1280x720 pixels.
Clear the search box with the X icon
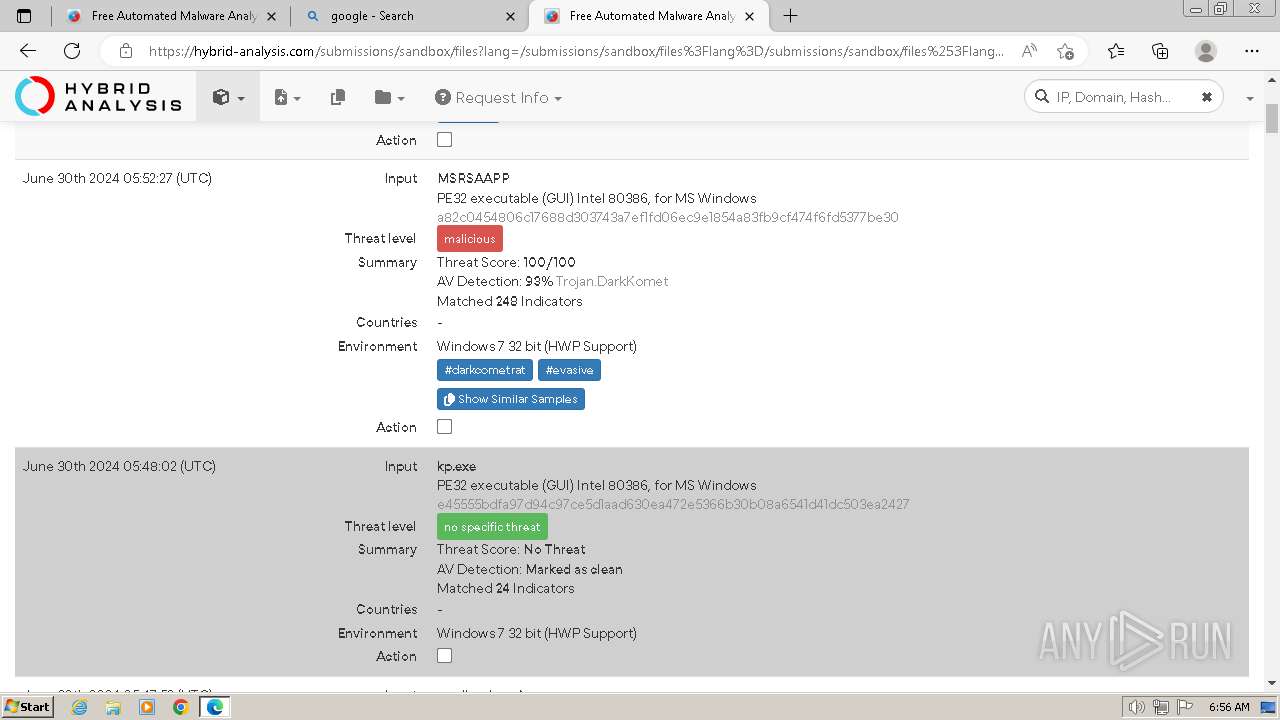pos(1206,97)
